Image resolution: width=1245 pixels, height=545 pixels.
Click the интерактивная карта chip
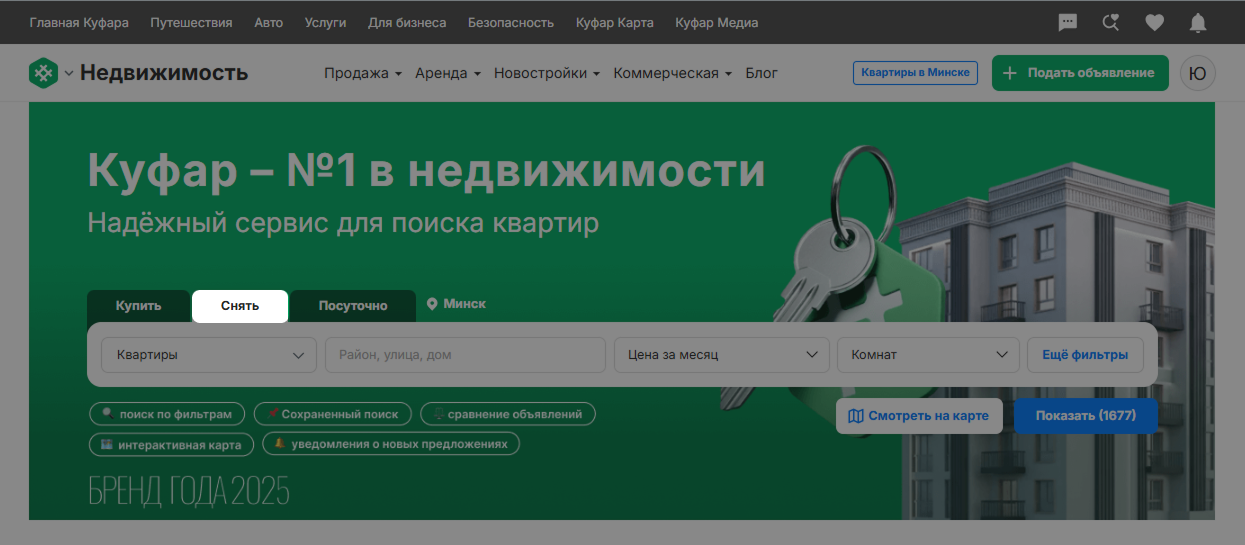171,444
